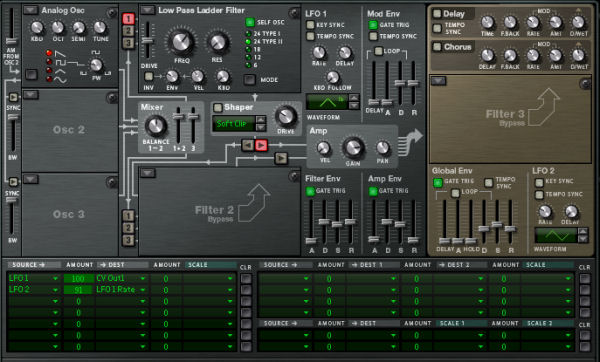This screenshot has width=600, height=362.
Task: Select square waveform in Analog Osc
Action: point(49,62)
